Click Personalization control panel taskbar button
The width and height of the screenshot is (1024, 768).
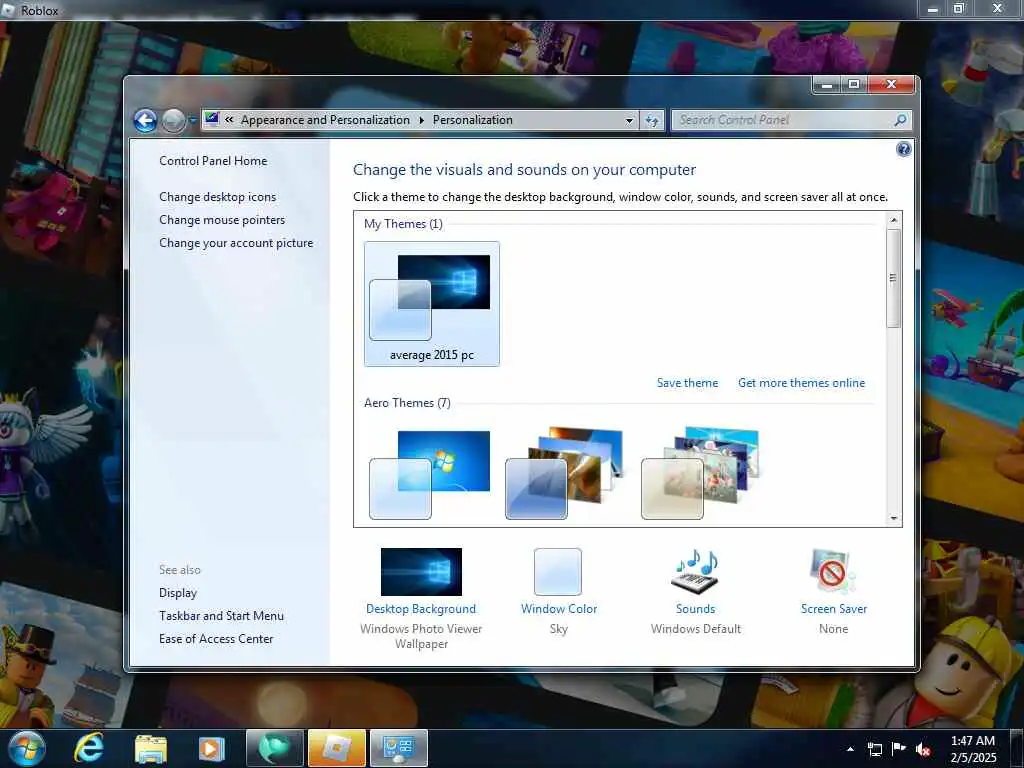399,748
